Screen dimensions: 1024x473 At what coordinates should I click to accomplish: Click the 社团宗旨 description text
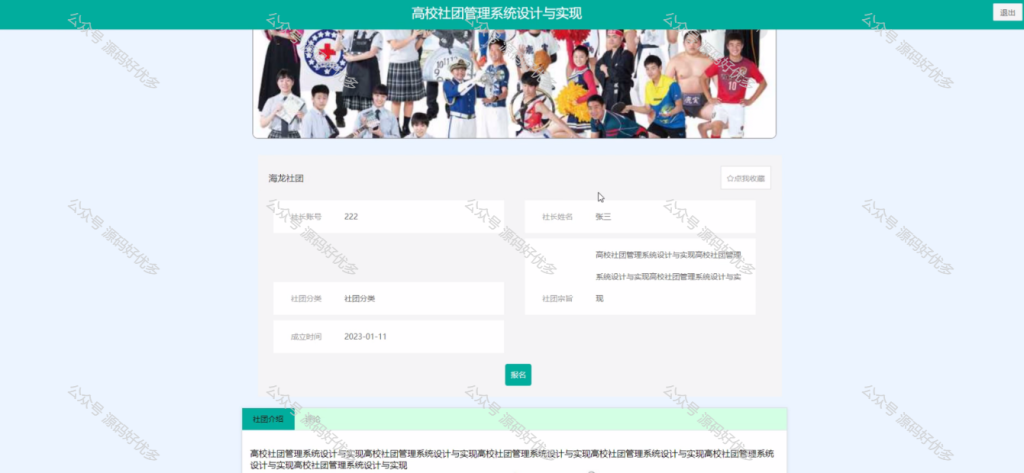click(668, 276)
